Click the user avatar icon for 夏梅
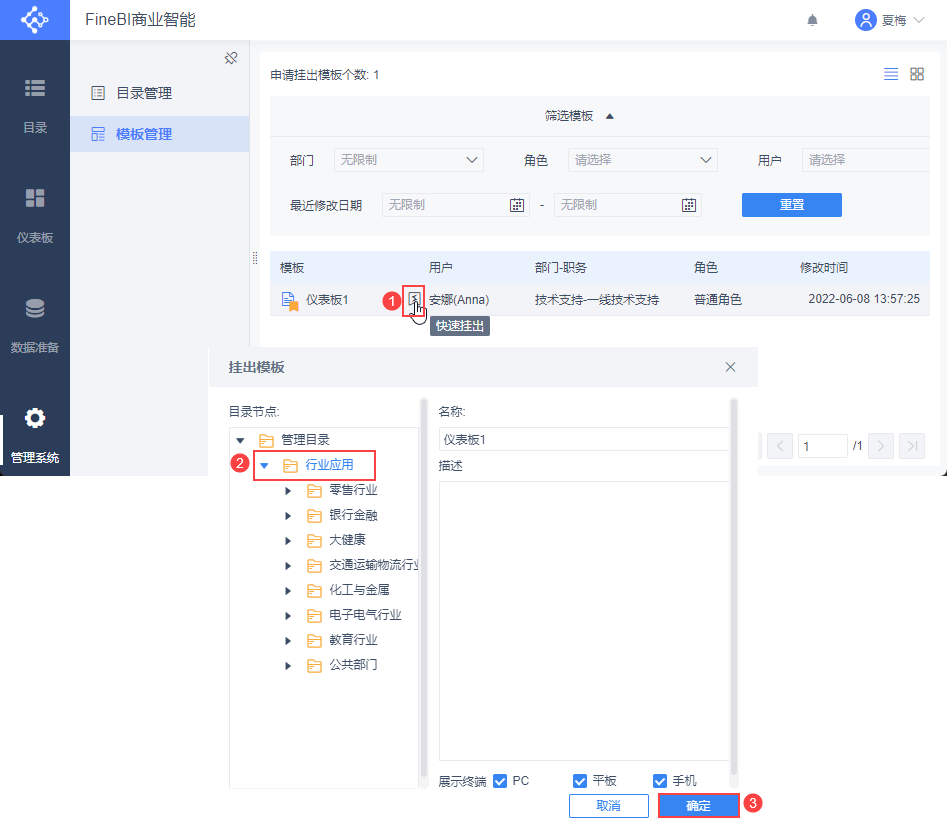 point(865,20)
